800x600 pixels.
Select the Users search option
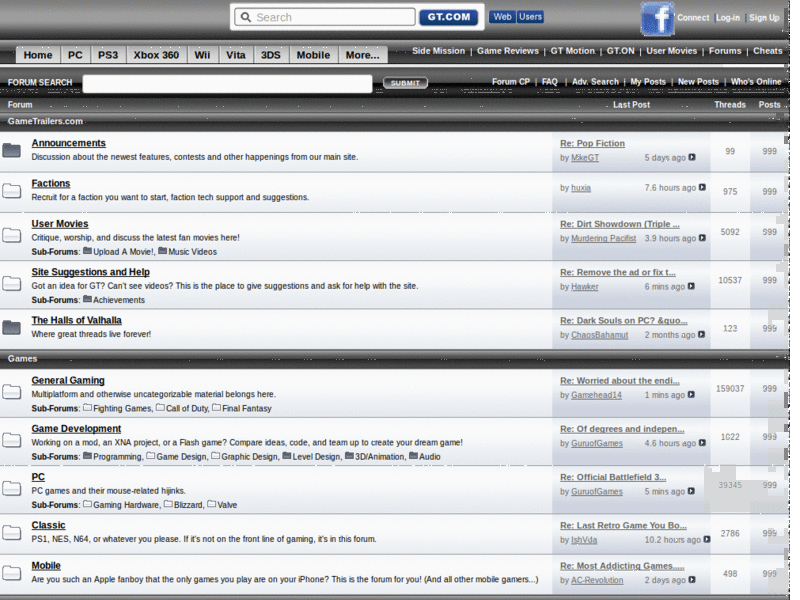[x=530, y=17]
